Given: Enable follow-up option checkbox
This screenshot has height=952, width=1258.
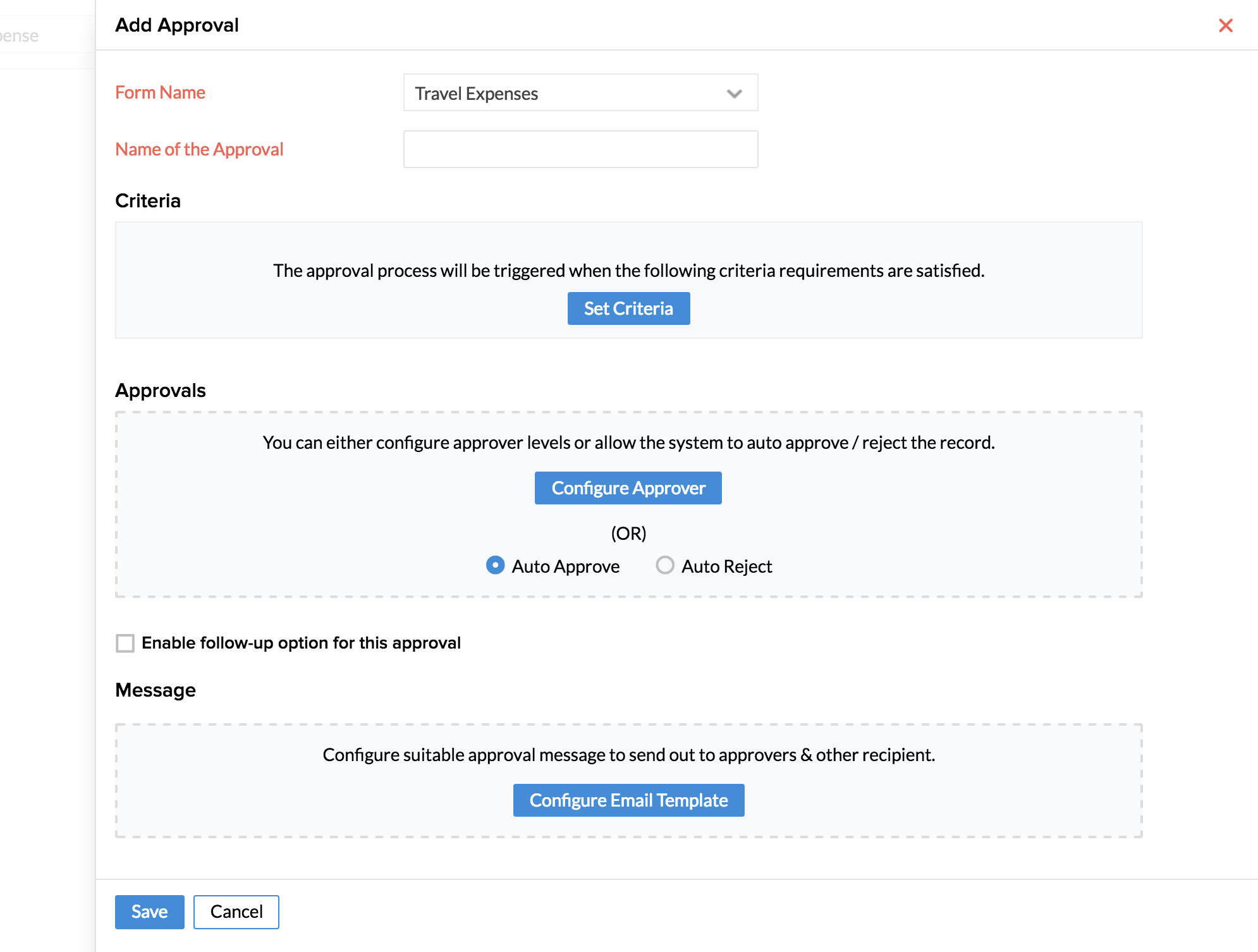Looking at the screenshot, I should (125, 644).
